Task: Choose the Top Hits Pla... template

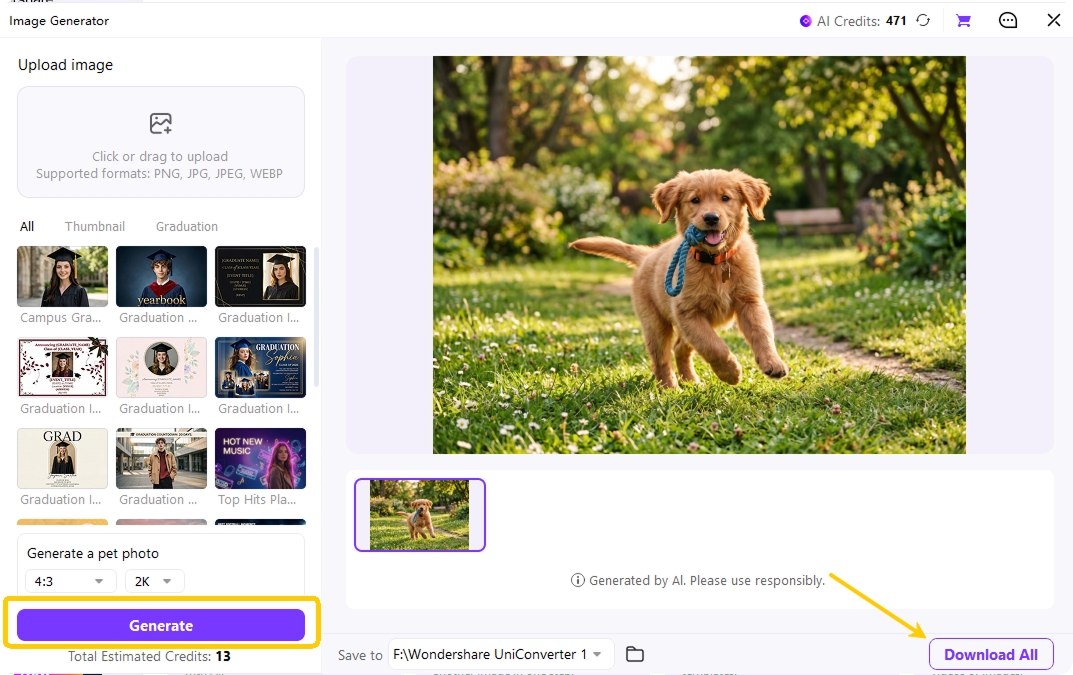Action: pyautogui.click(x=260, y=459)
